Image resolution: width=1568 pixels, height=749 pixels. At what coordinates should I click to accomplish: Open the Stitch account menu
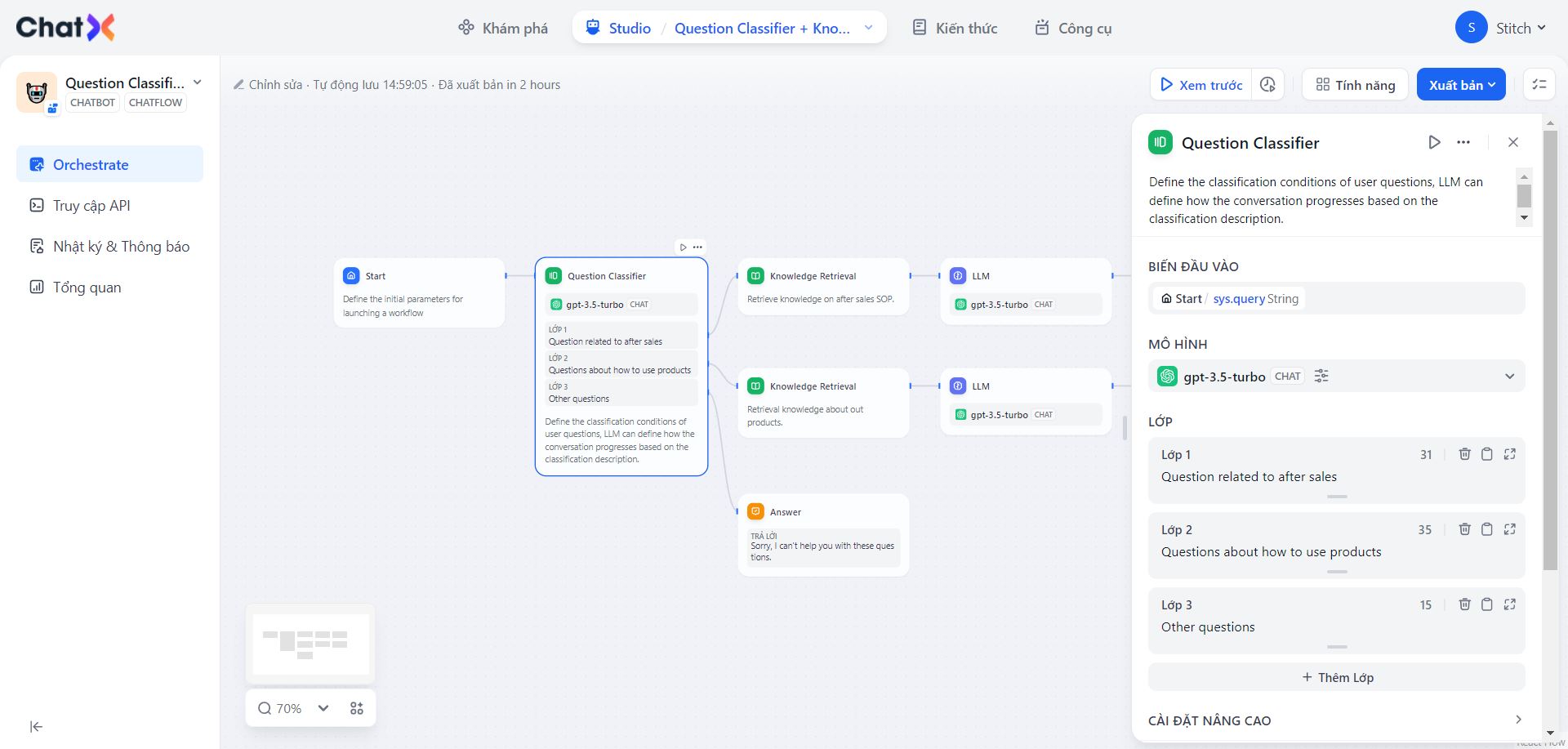1501,28
